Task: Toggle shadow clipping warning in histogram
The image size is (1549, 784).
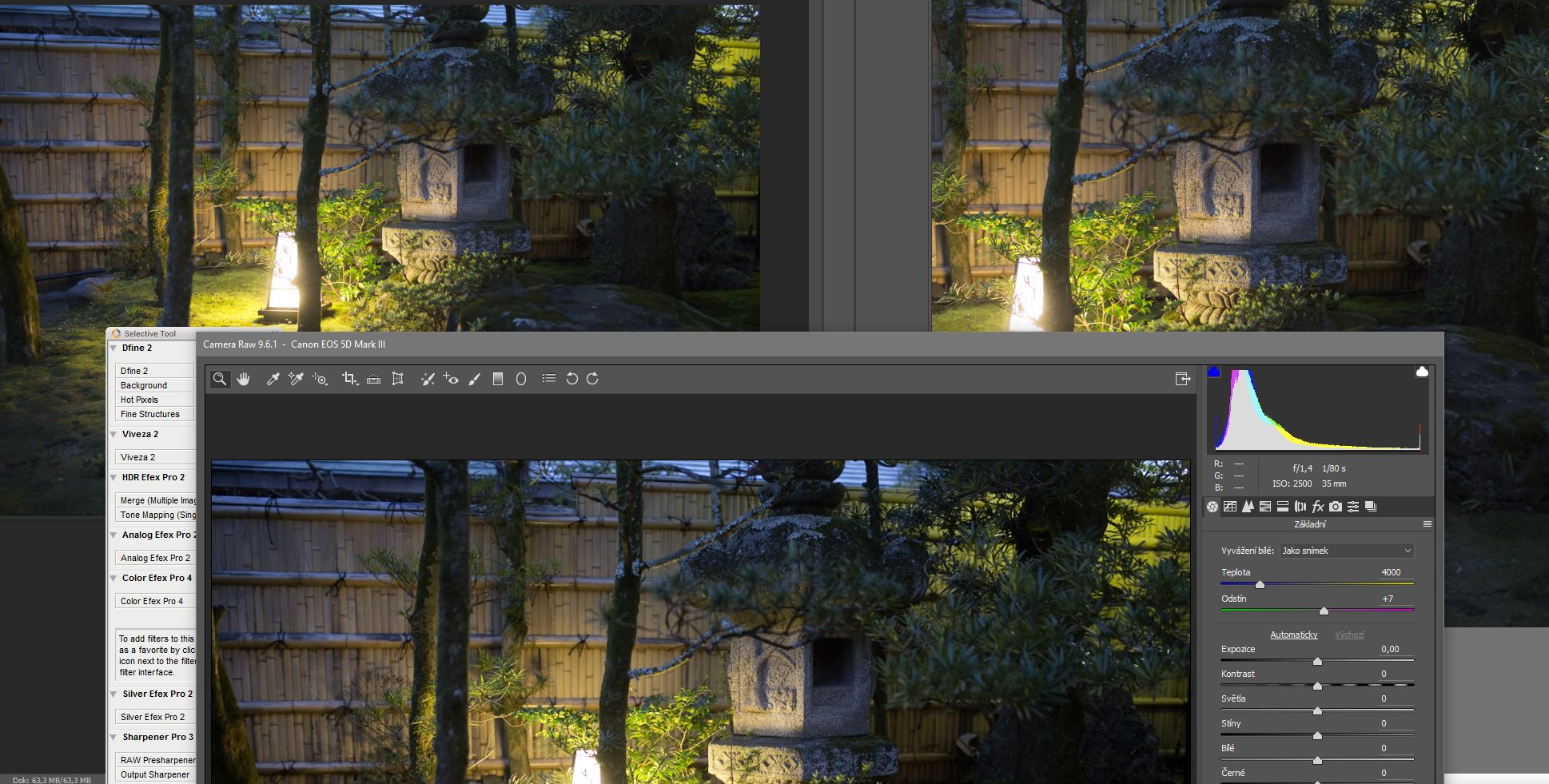Action: click(1213, 372)
